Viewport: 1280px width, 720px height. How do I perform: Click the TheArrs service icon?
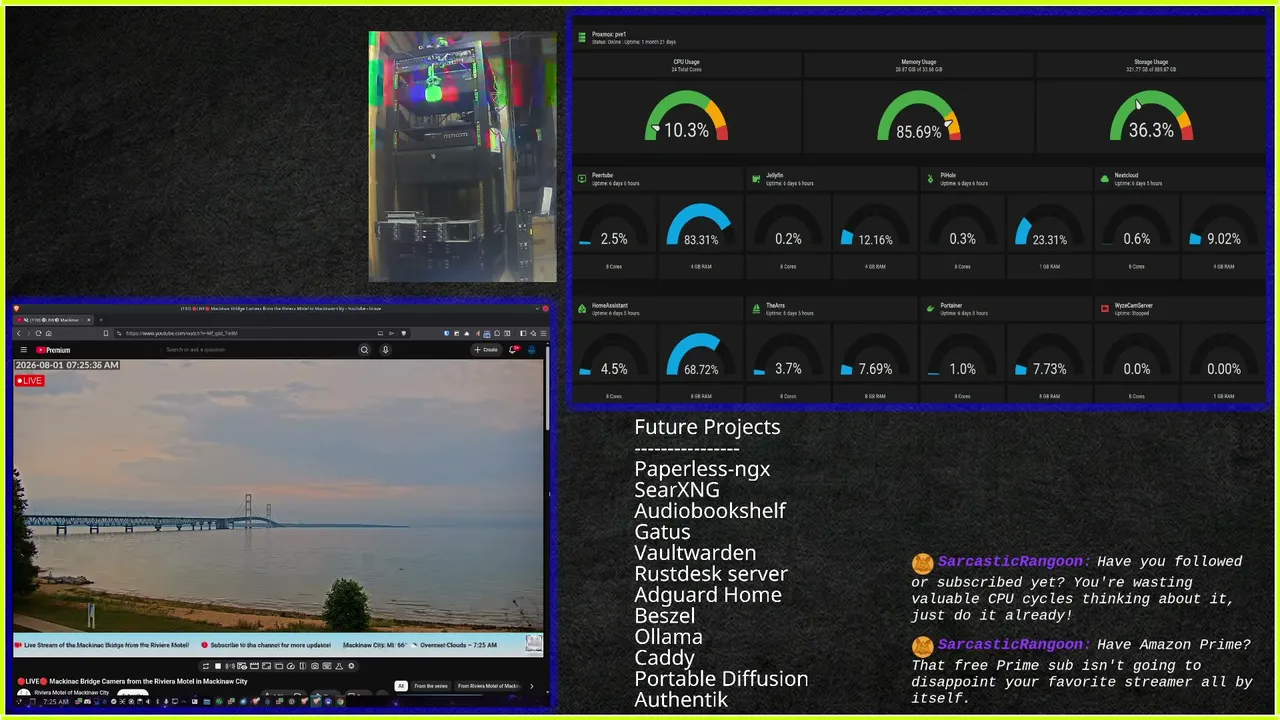click(x=756, y=309)
